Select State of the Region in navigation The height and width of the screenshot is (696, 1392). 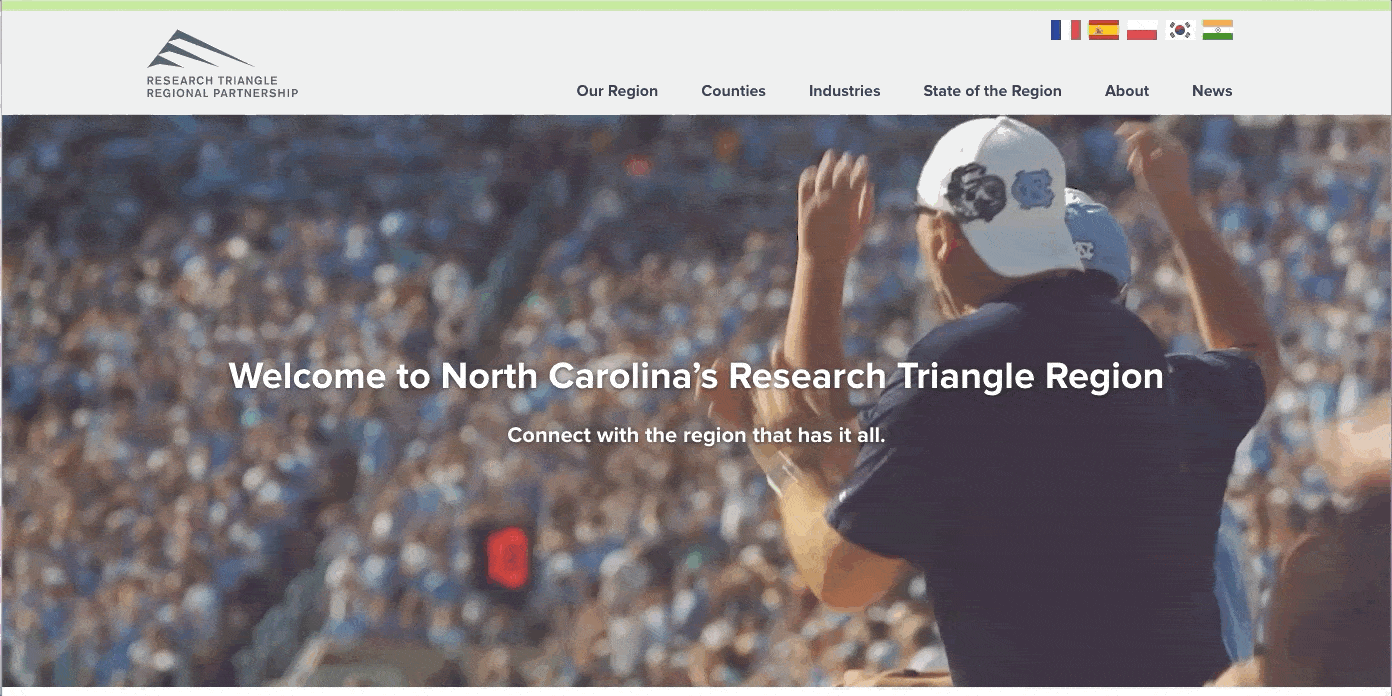pos(992,91)
